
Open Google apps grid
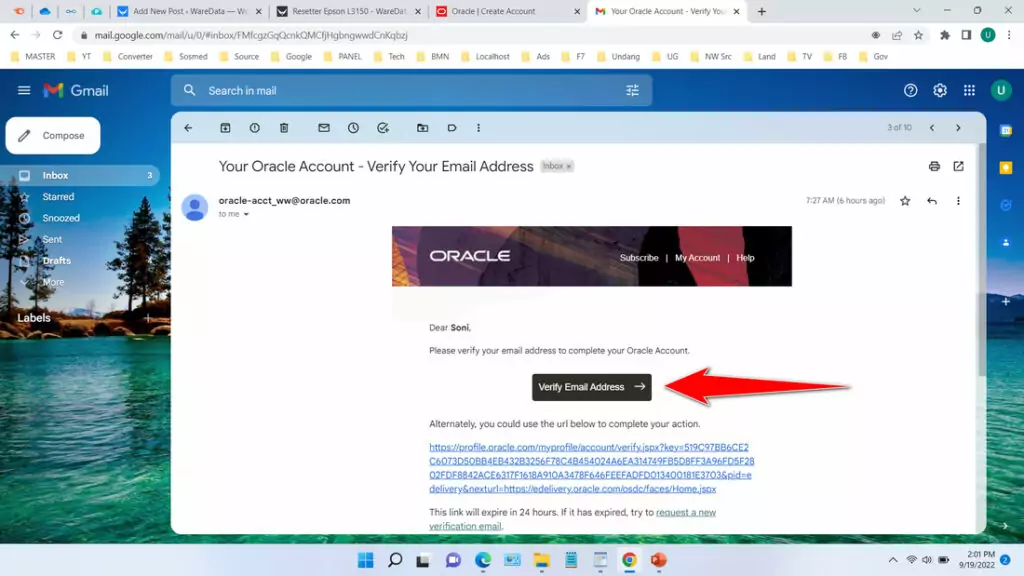tap(969, 91)
